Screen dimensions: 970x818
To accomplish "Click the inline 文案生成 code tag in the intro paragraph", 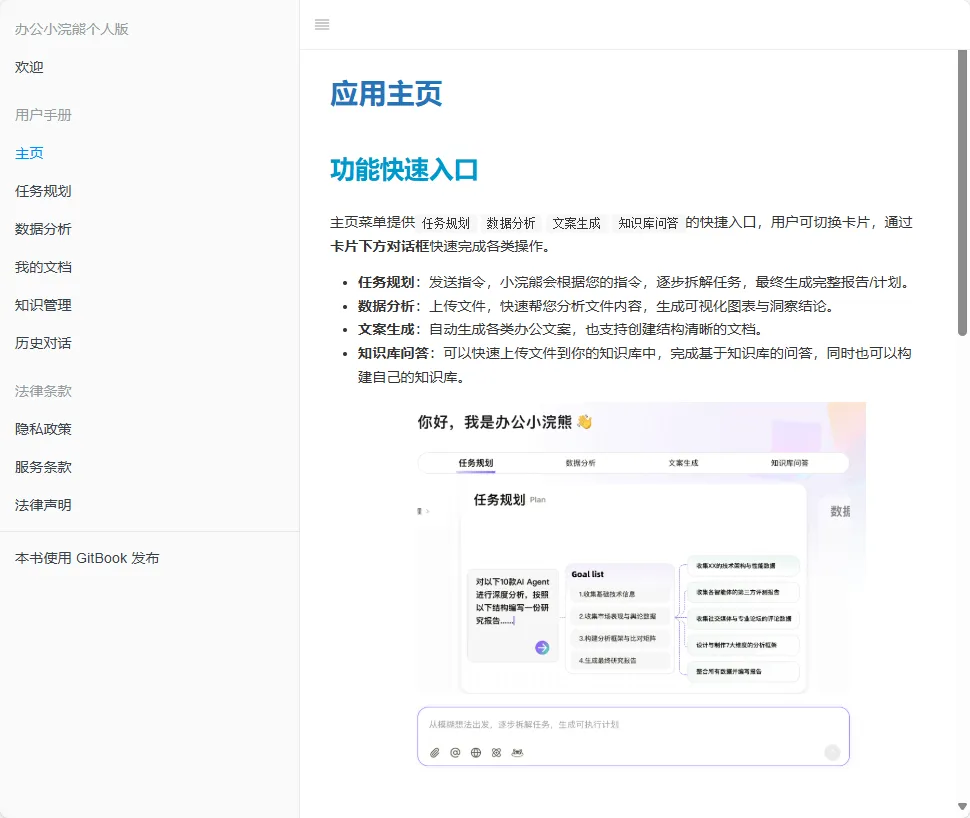I will pos(576,223).
